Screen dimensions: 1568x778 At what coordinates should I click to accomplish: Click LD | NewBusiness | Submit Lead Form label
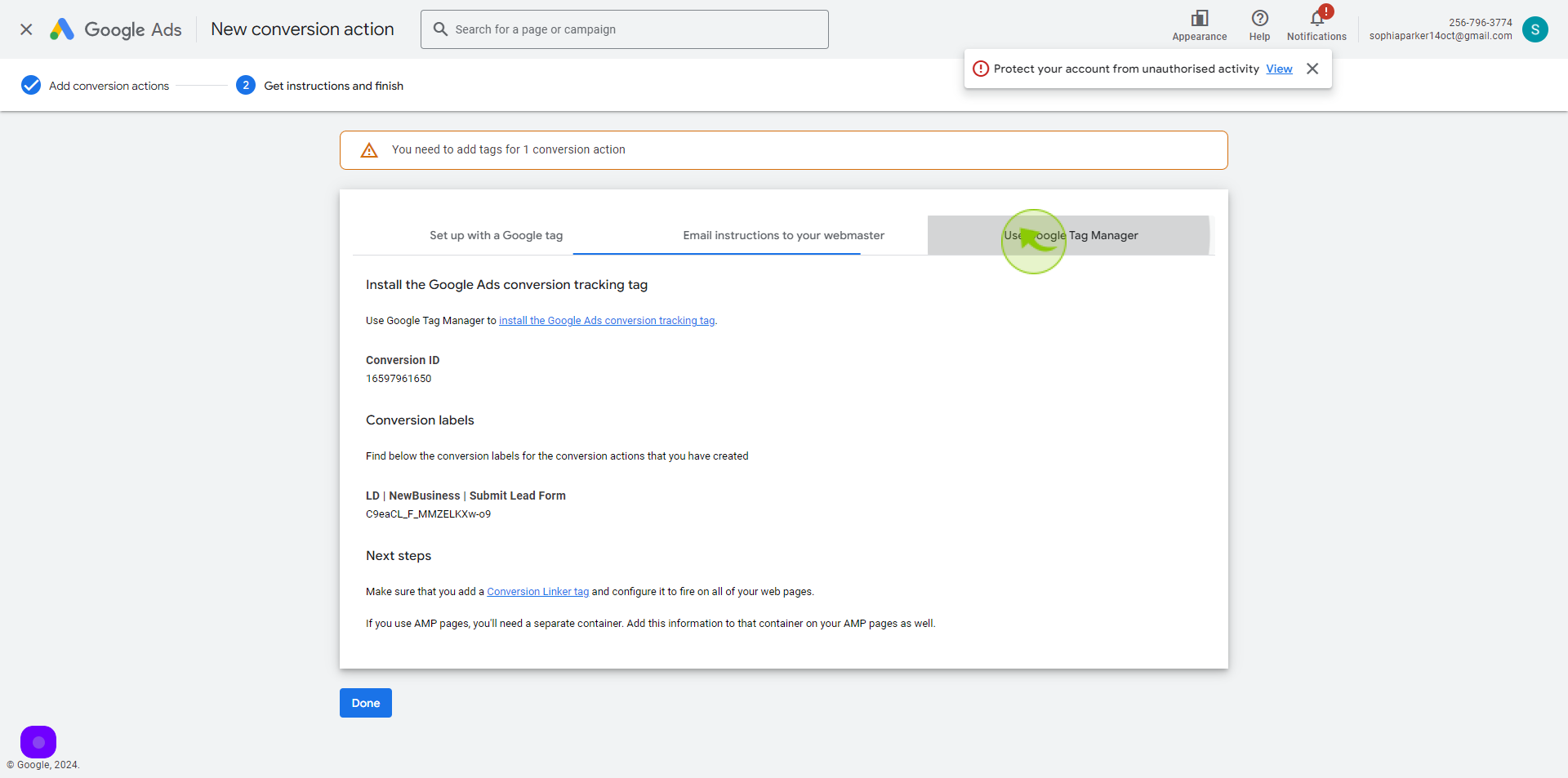click(465, 496)
